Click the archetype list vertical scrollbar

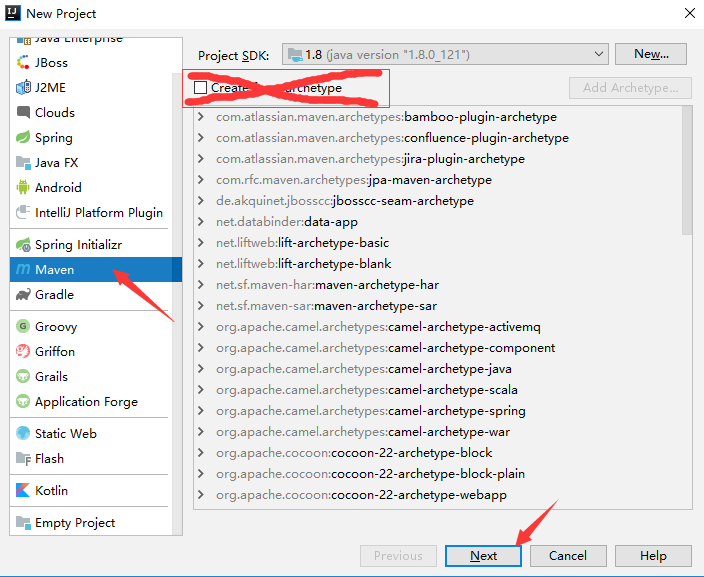click(687, 171)
